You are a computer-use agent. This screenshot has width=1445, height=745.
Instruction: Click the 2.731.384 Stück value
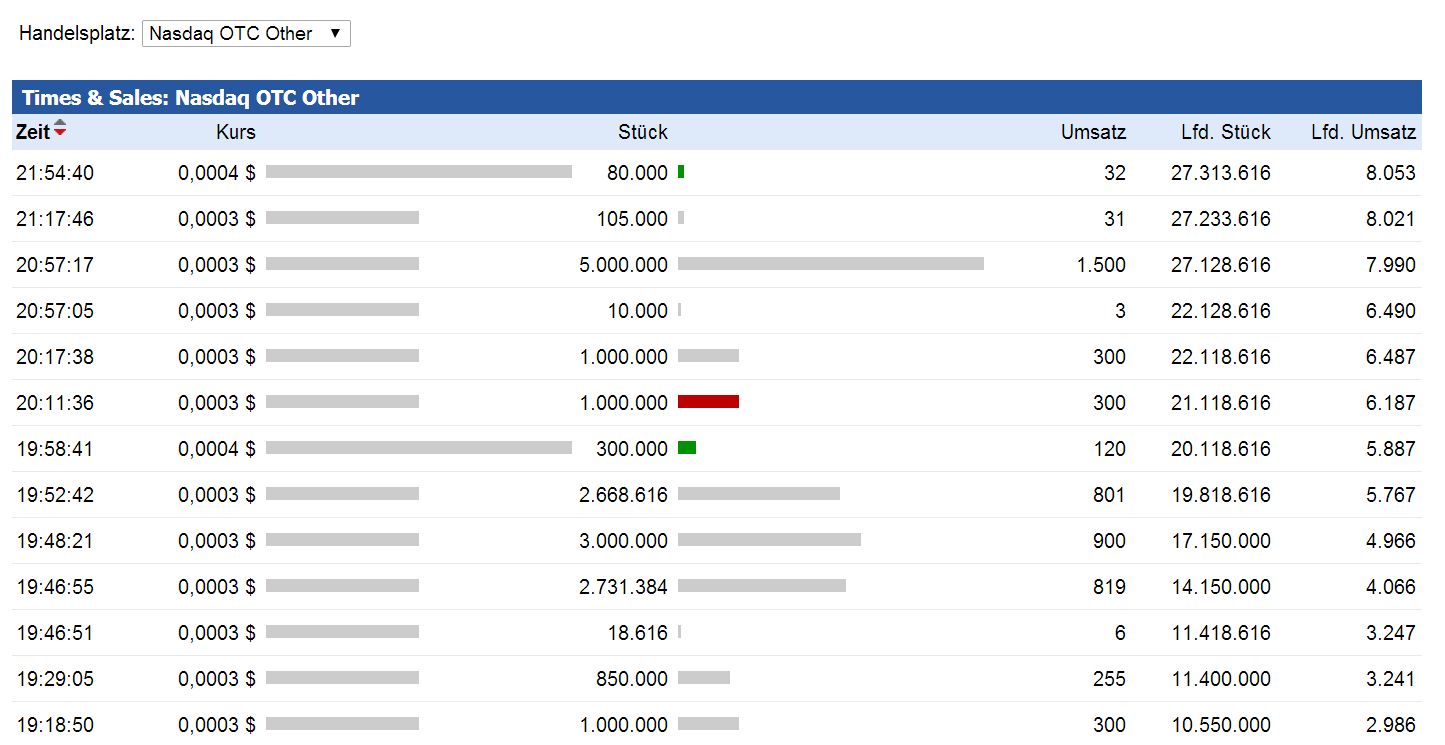[624, 587]
